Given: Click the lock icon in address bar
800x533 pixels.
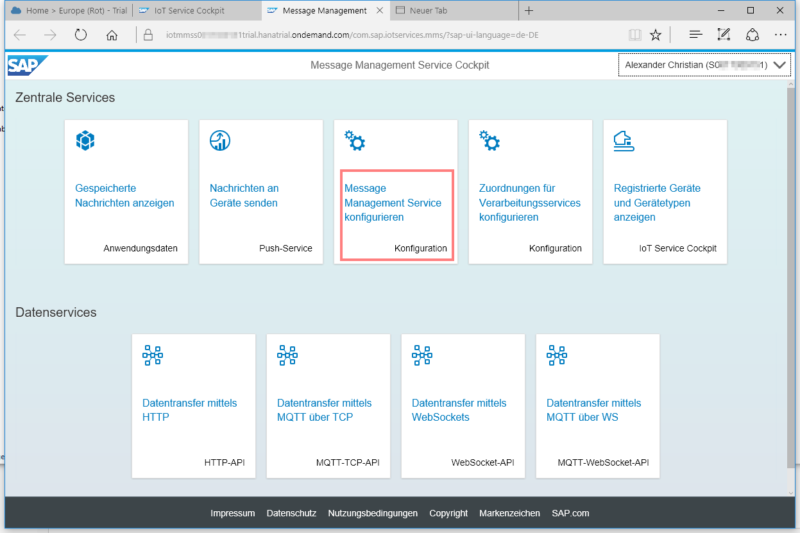Looking at the screenshot, I should [x=148, y=35].
